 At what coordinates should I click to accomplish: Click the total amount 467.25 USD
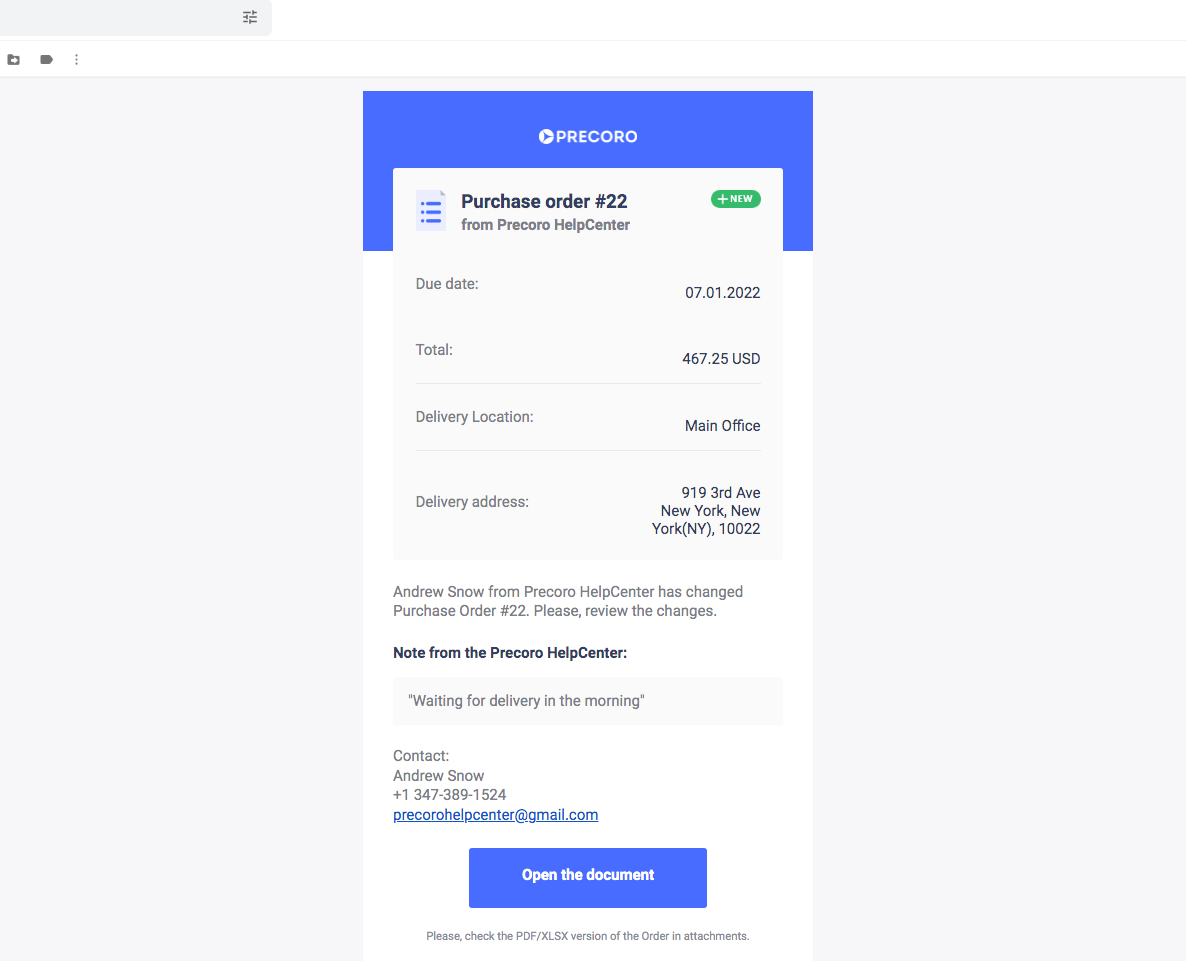[x=721, y=358]
